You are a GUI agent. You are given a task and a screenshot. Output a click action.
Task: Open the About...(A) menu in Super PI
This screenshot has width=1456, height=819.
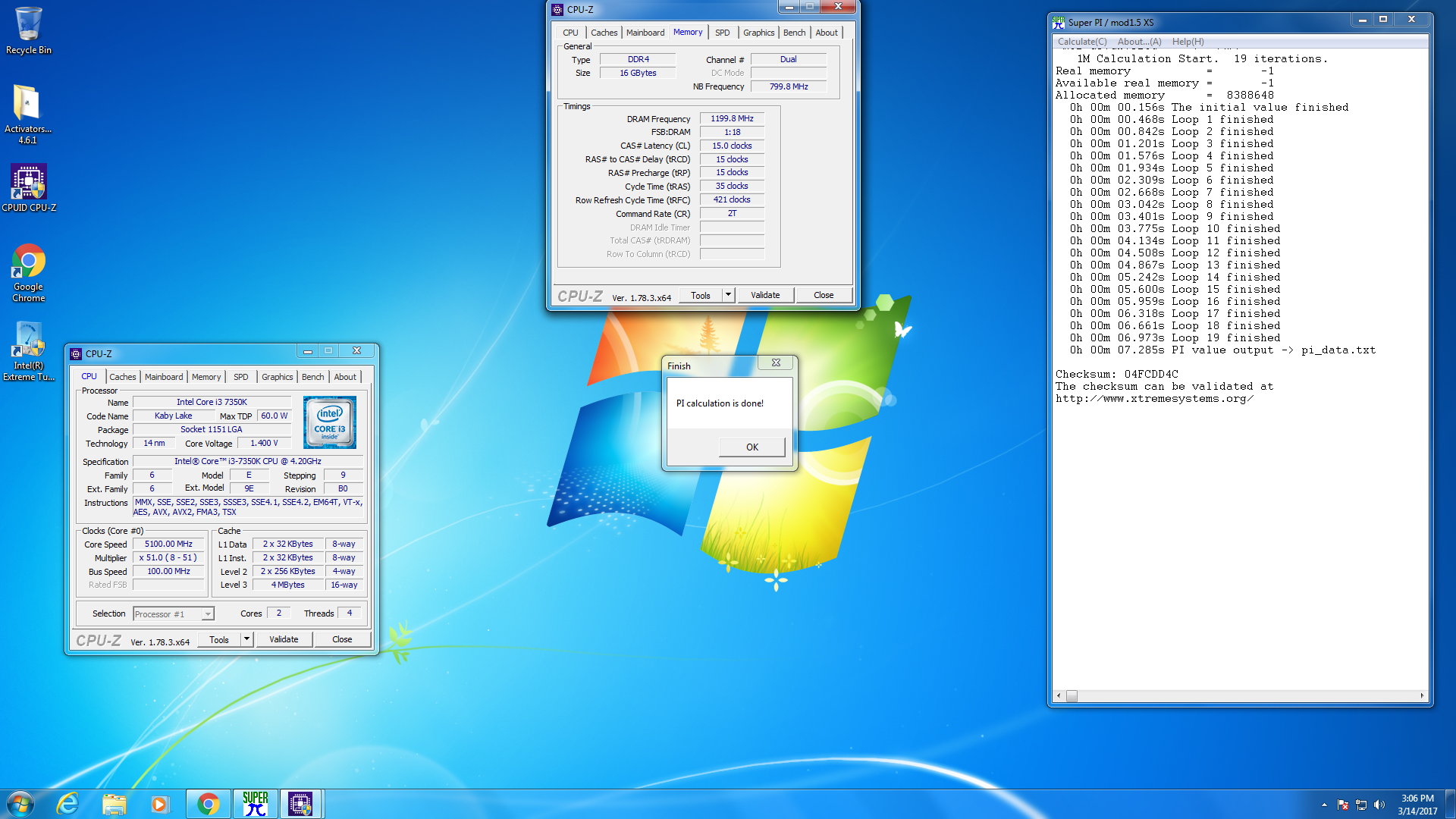(x=1139, y=42)
